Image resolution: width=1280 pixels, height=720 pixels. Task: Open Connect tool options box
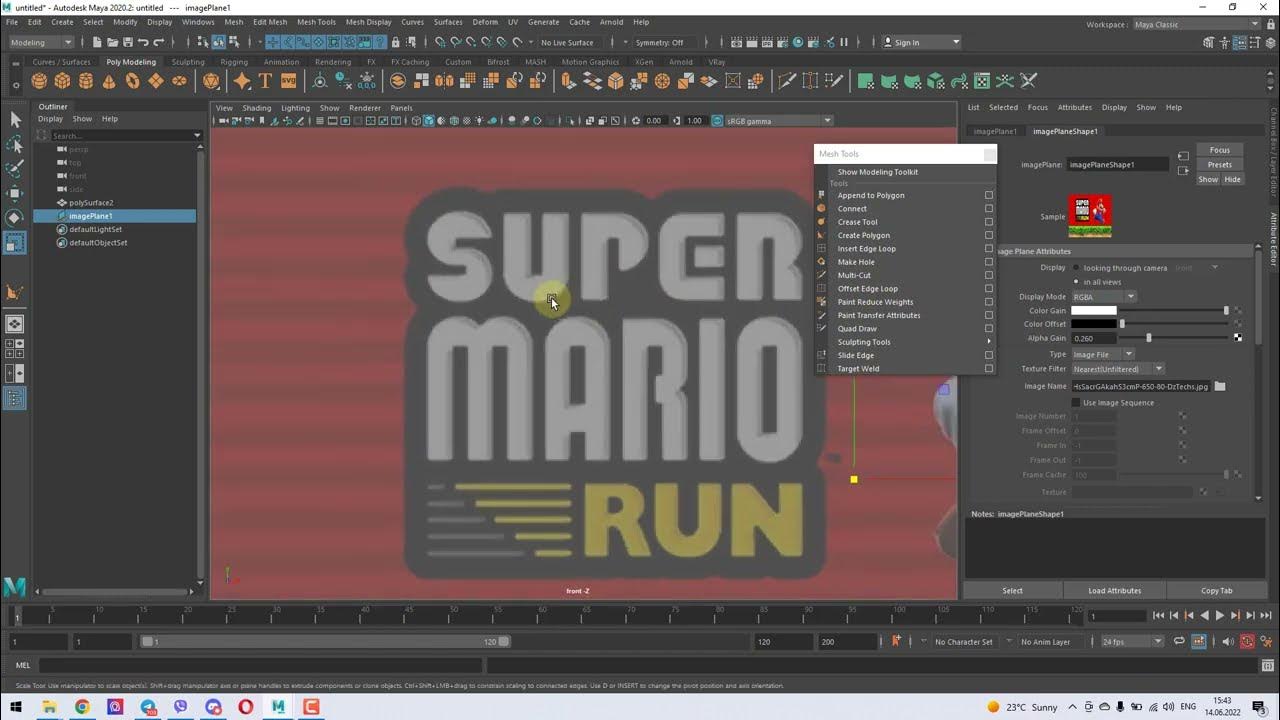point(989,209)
